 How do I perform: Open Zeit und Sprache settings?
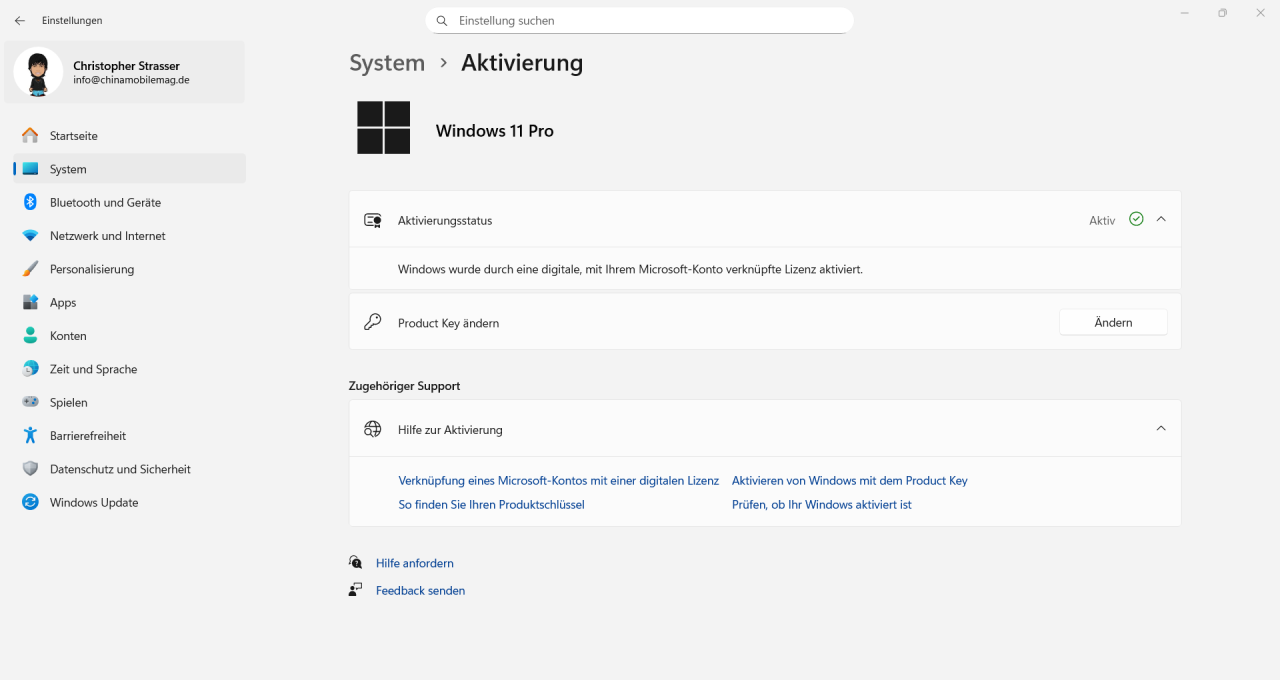coord(93,368)
